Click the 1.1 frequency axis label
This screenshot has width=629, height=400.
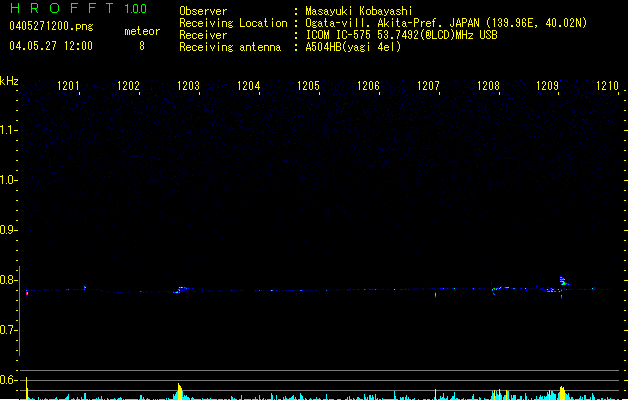[x=8, y=130]
